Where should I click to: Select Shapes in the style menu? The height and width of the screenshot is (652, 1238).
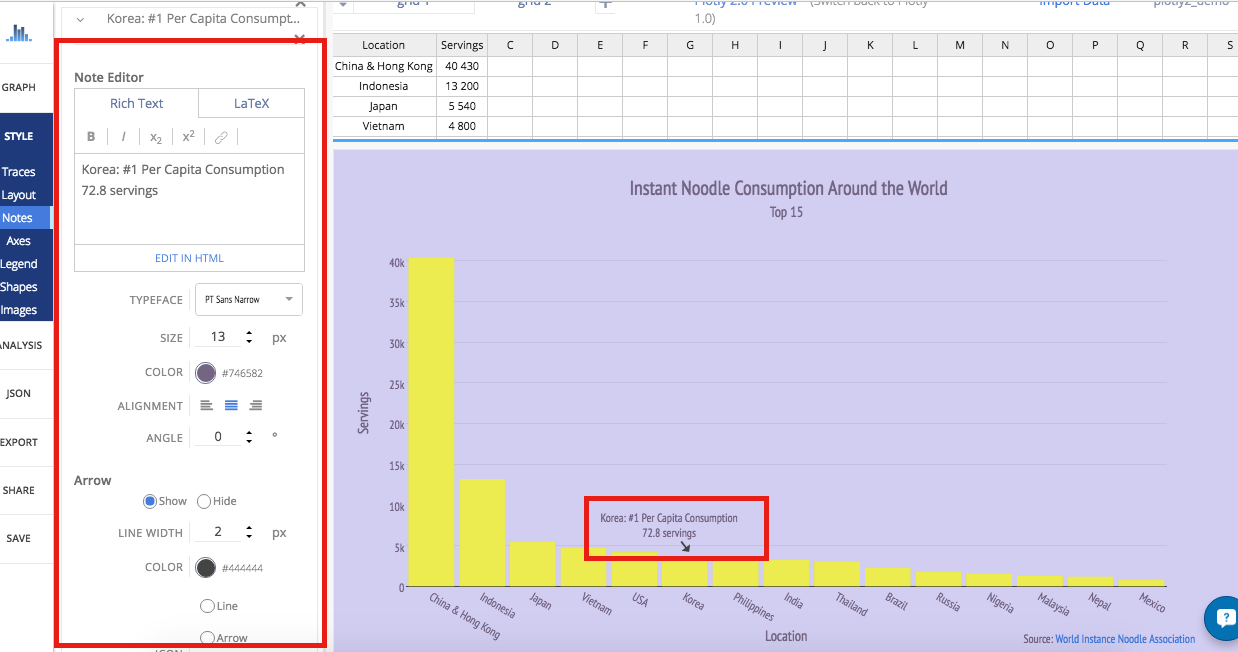point(19,287)
